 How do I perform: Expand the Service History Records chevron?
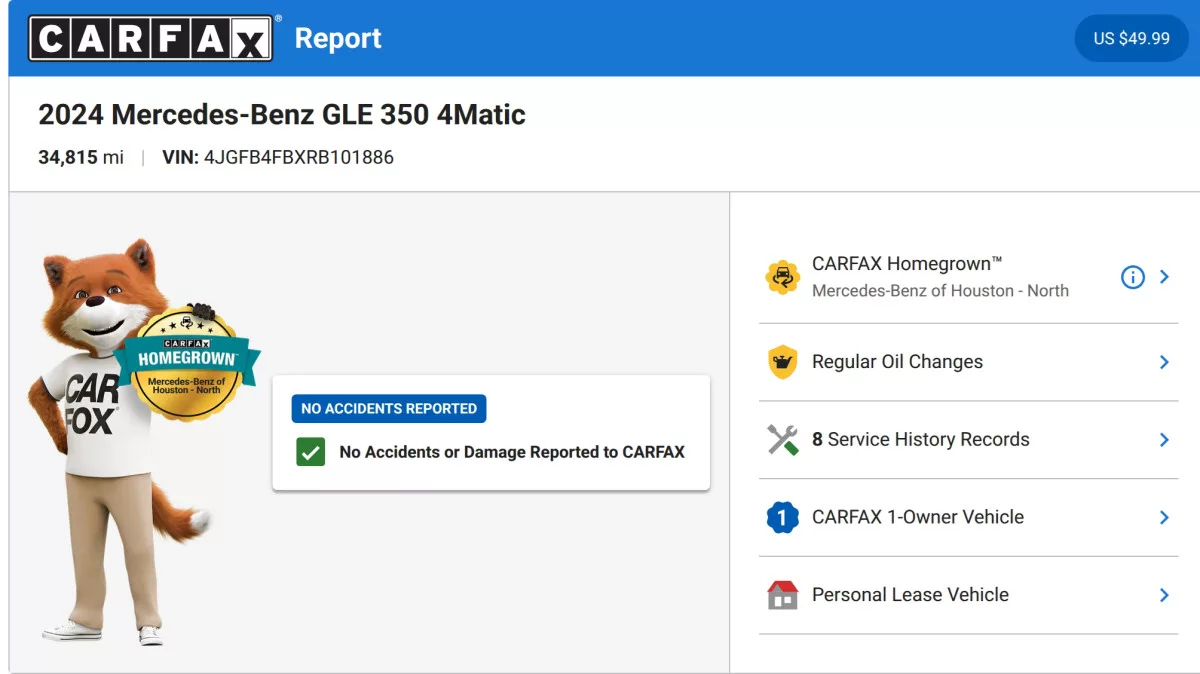[x=1164, y=439]
